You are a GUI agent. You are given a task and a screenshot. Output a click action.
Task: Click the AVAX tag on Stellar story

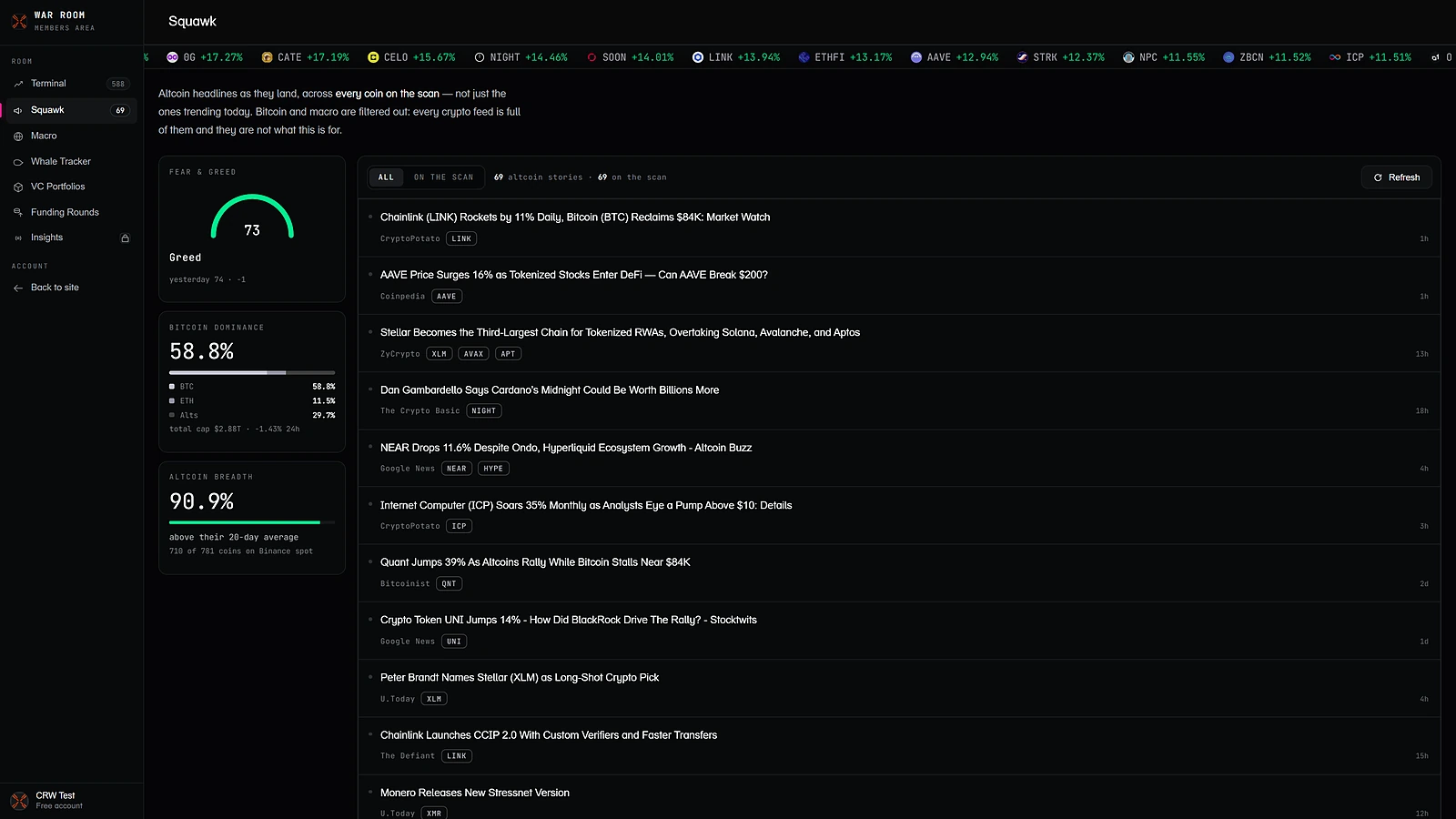point(474,354)
